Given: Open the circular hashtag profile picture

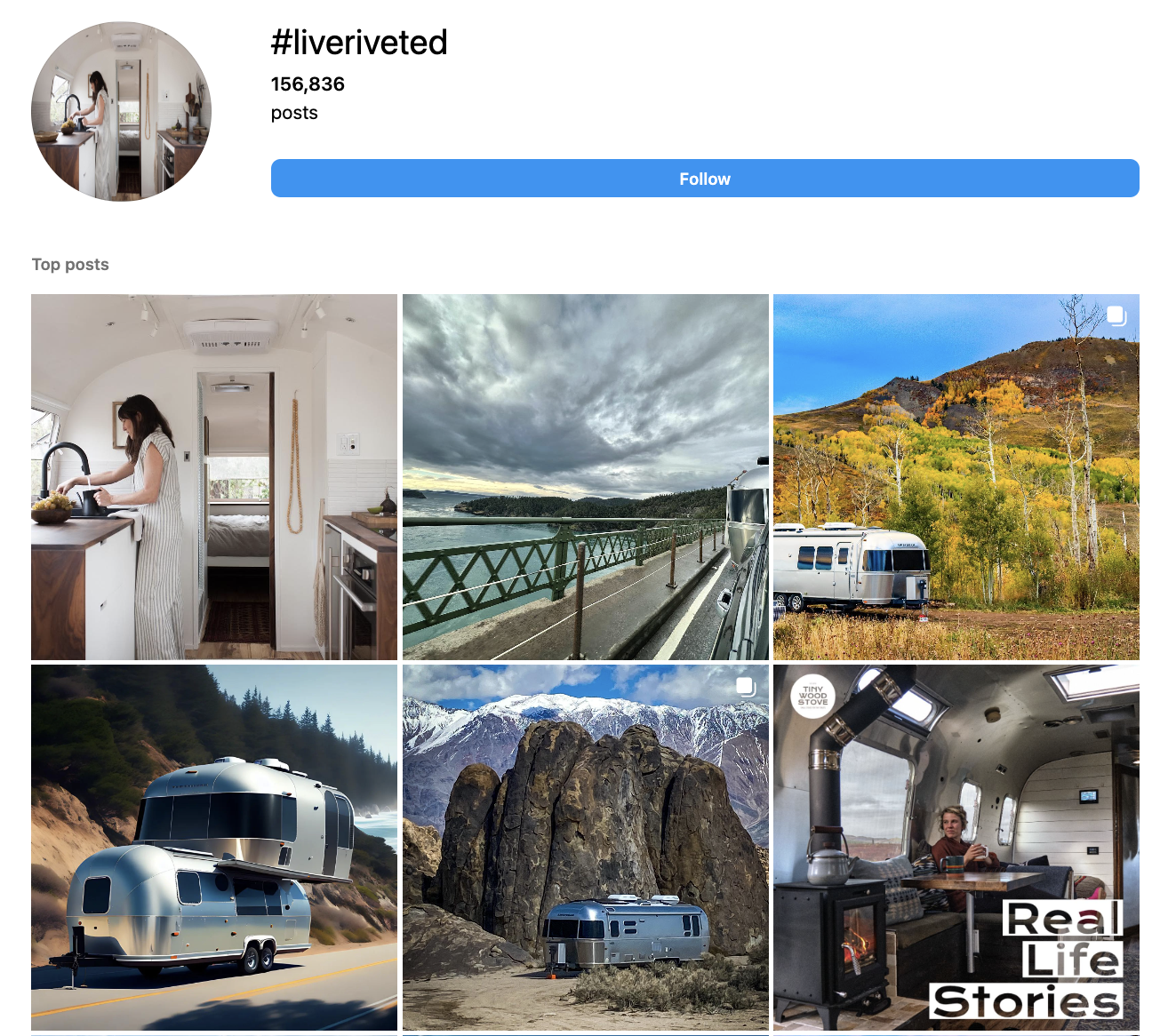Looking at the screenshot, I should 122,112.
